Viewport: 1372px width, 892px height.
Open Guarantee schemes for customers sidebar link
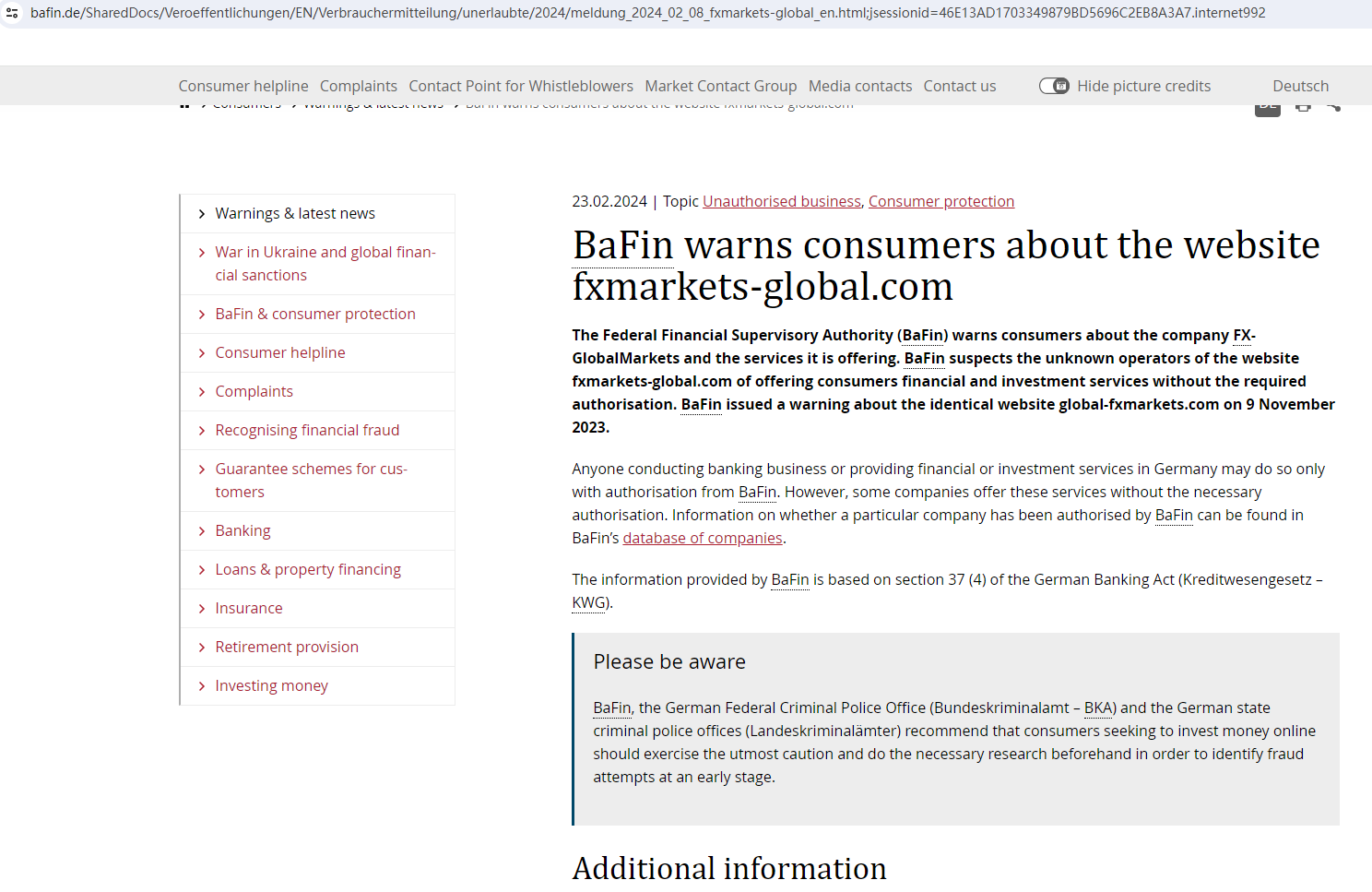(x=312, y=481)
